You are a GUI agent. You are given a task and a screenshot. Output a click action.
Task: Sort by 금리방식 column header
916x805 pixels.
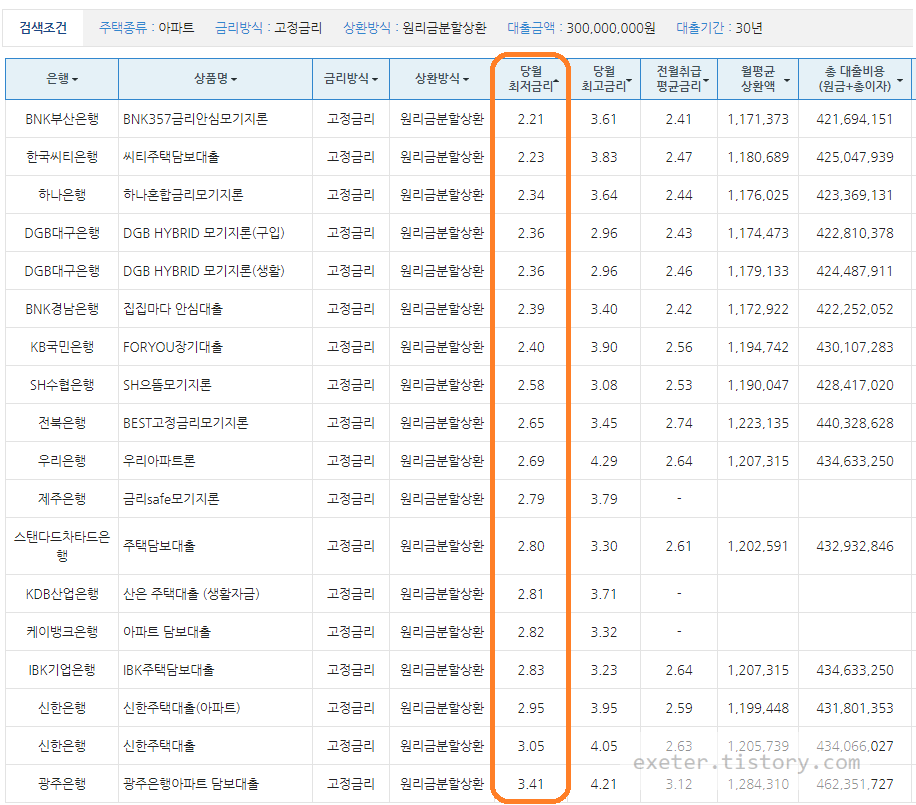[351, 79]
